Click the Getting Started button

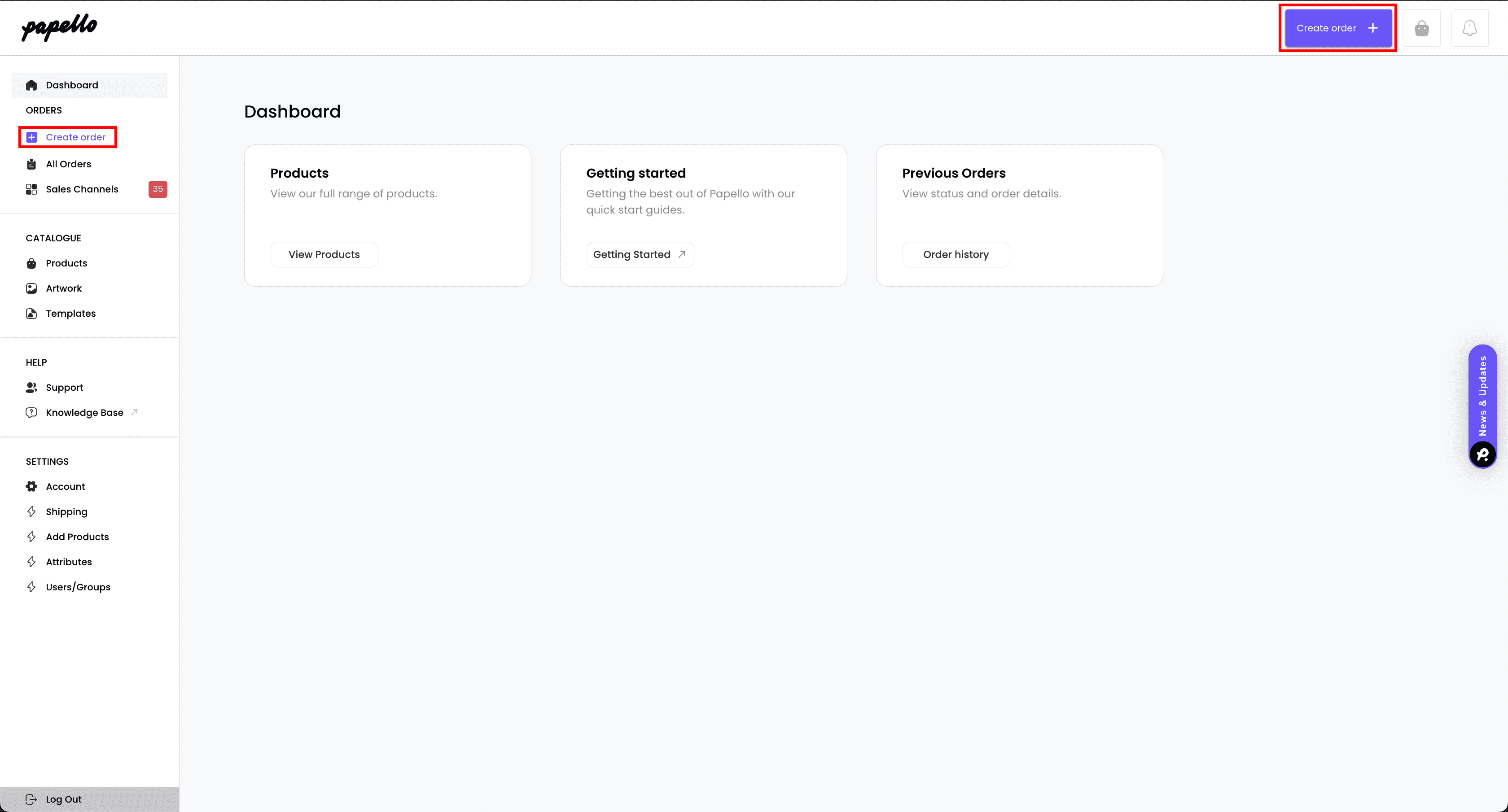640,254
